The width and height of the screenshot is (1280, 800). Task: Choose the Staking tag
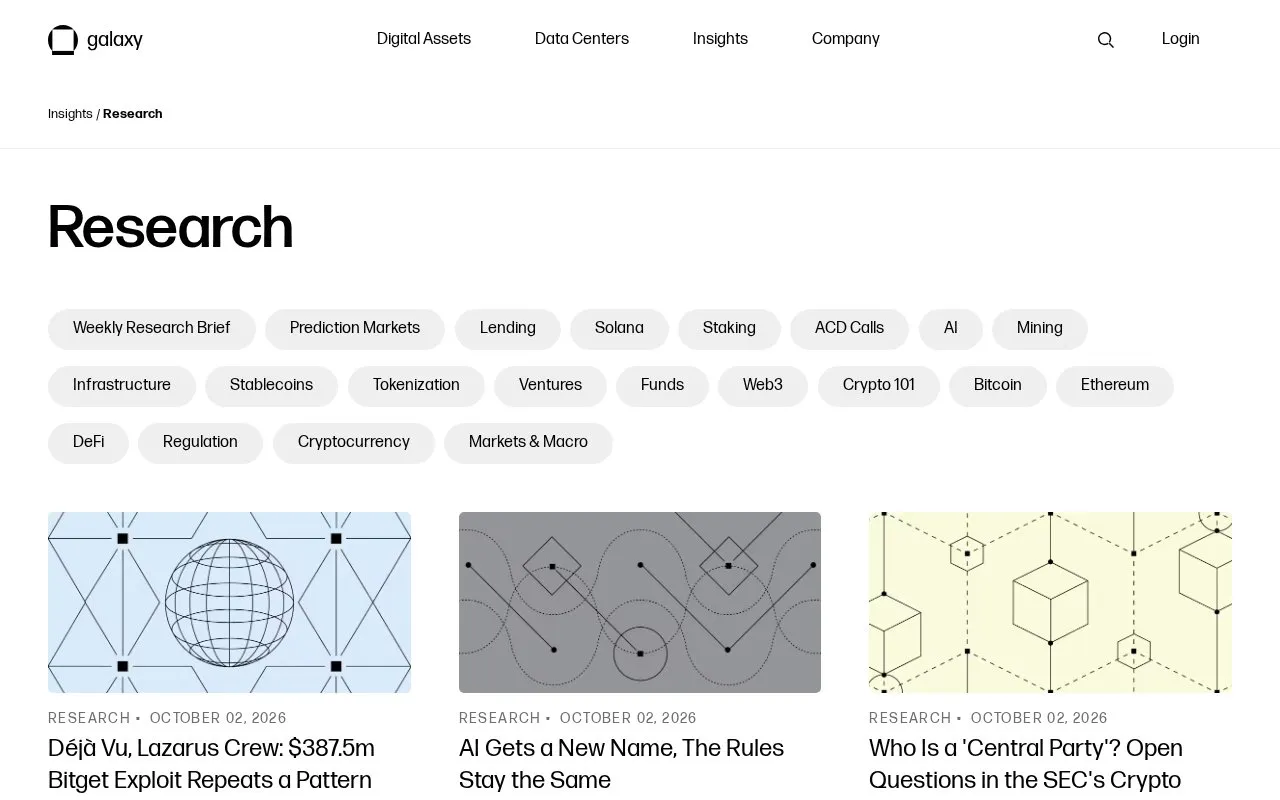click(729, 329)
